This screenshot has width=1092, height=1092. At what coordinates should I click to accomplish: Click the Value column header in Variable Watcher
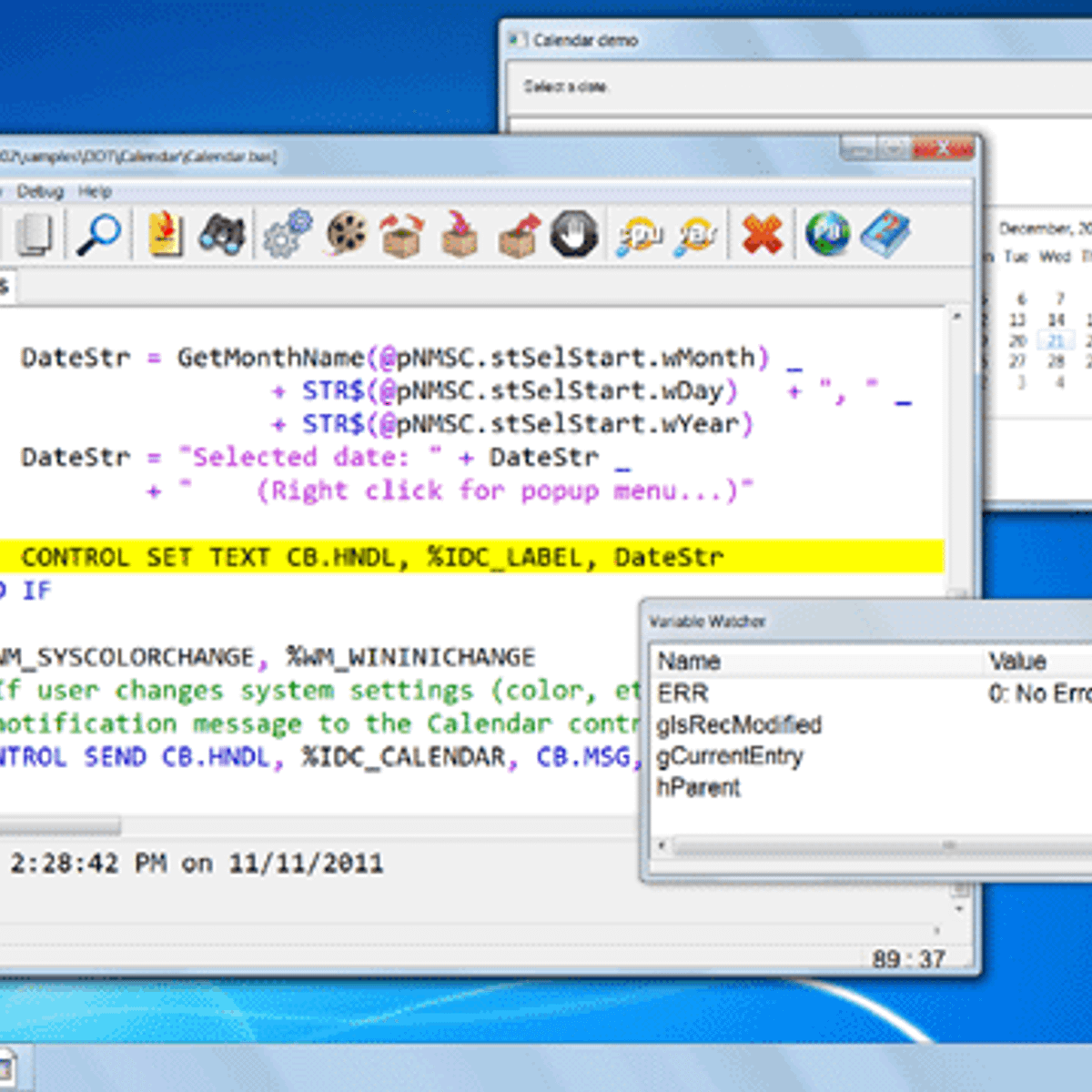(1017, 662)
